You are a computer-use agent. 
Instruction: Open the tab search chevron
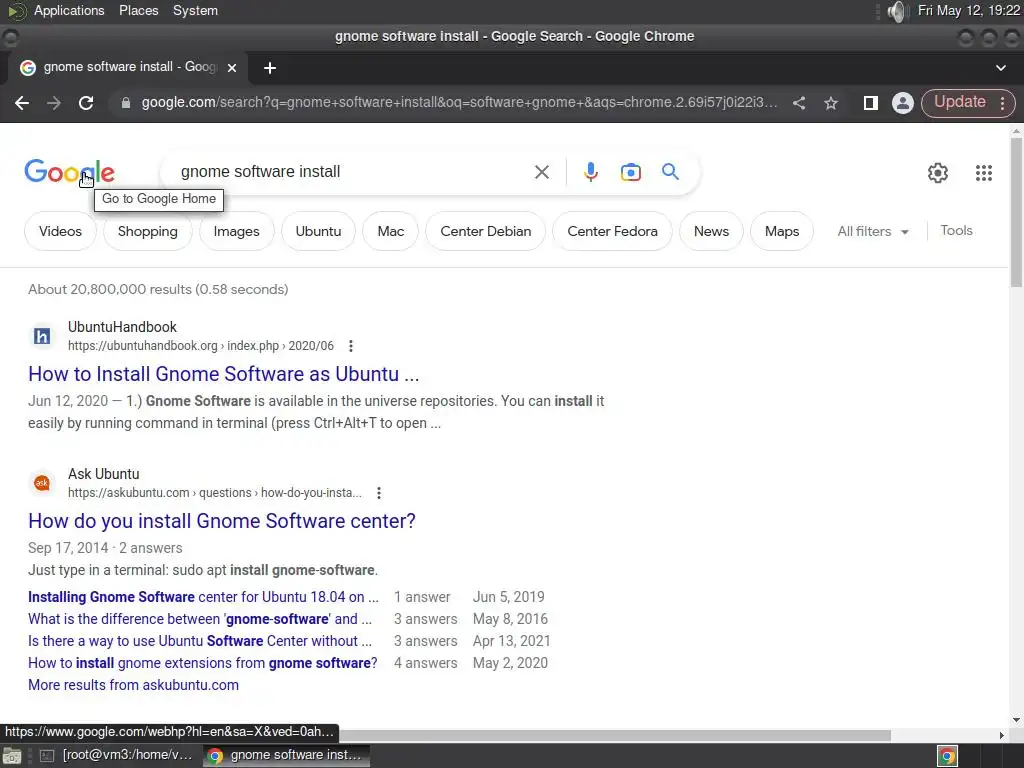1000,68
